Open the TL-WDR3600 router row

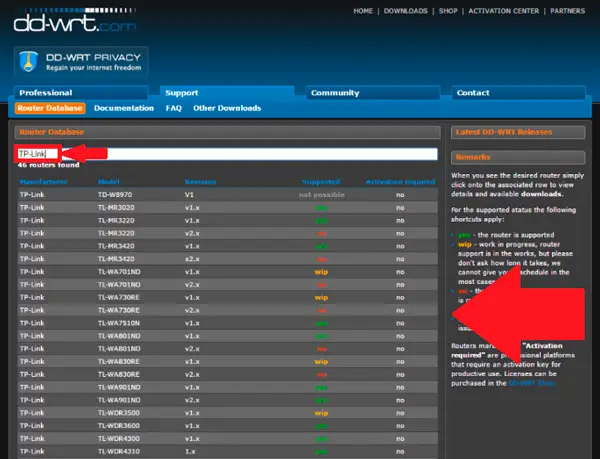pos(227,426)
